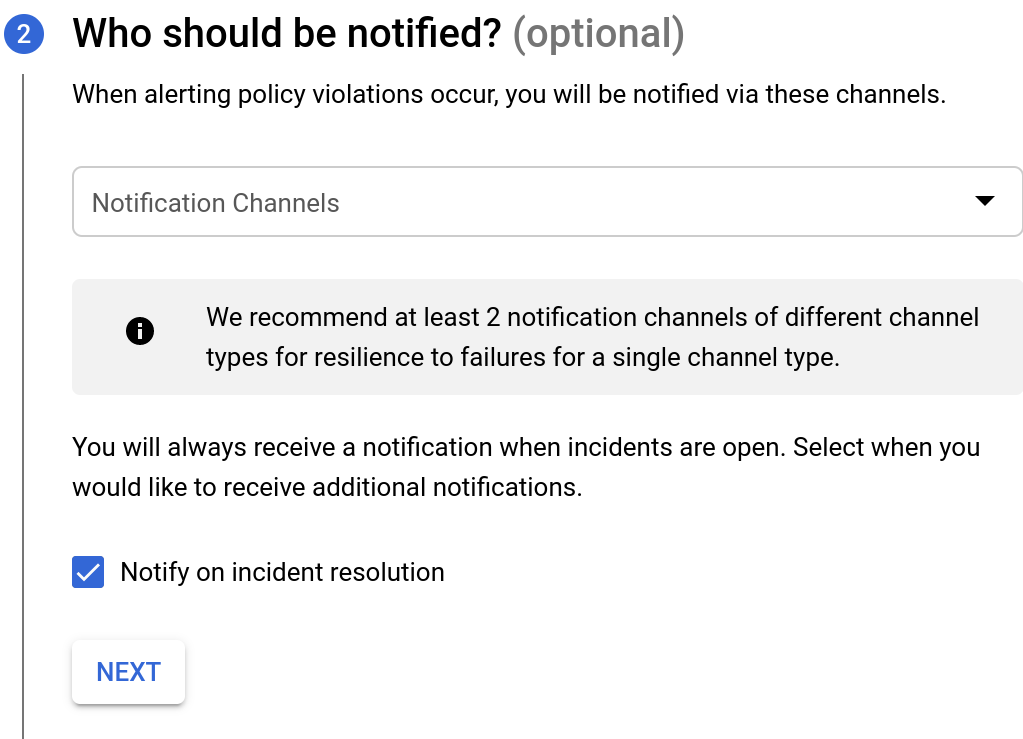Click the blue step 2 number badge
Screen dimensions: 1023x739
click(x=23, y=34)
